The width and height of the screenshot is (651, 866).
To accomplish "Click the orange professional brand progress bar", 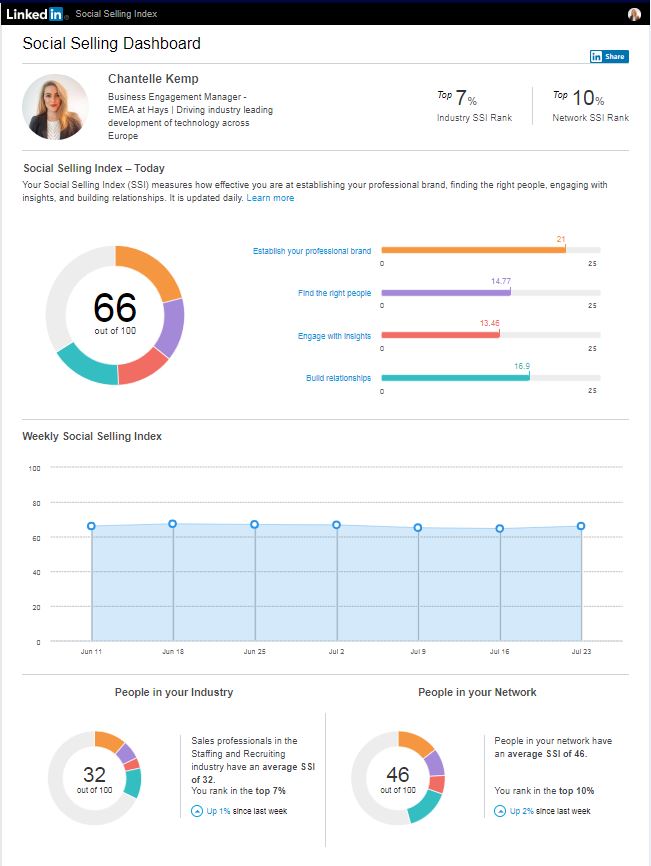I will tap(473, 250).
